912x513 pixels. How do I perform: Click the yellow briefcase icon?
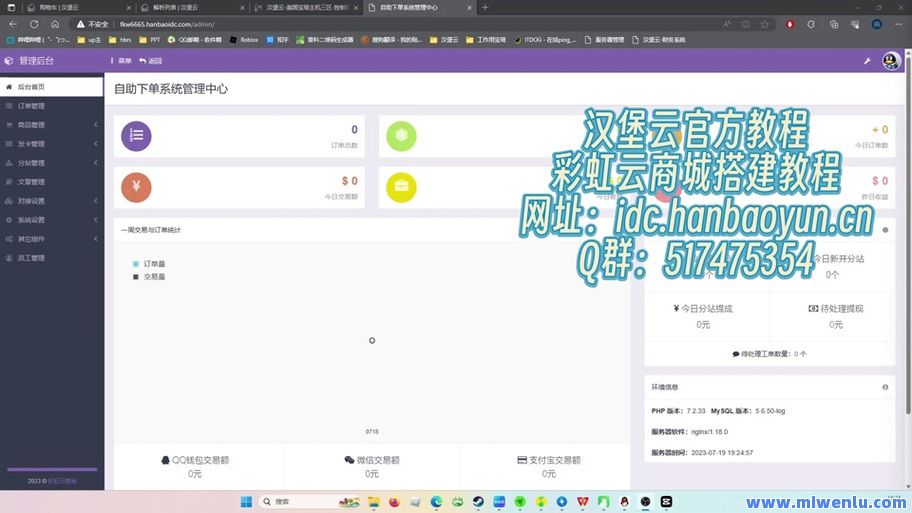[401, 187]
